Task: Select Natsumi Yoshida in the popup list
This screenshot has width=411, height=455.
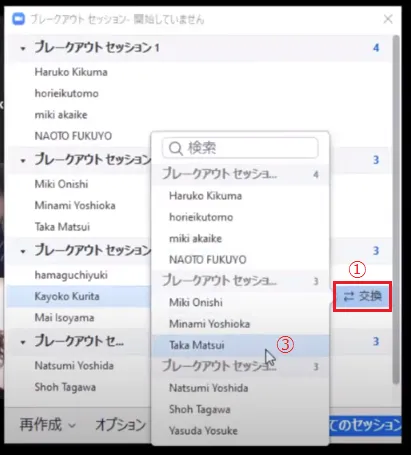Action: coord(240,388)
